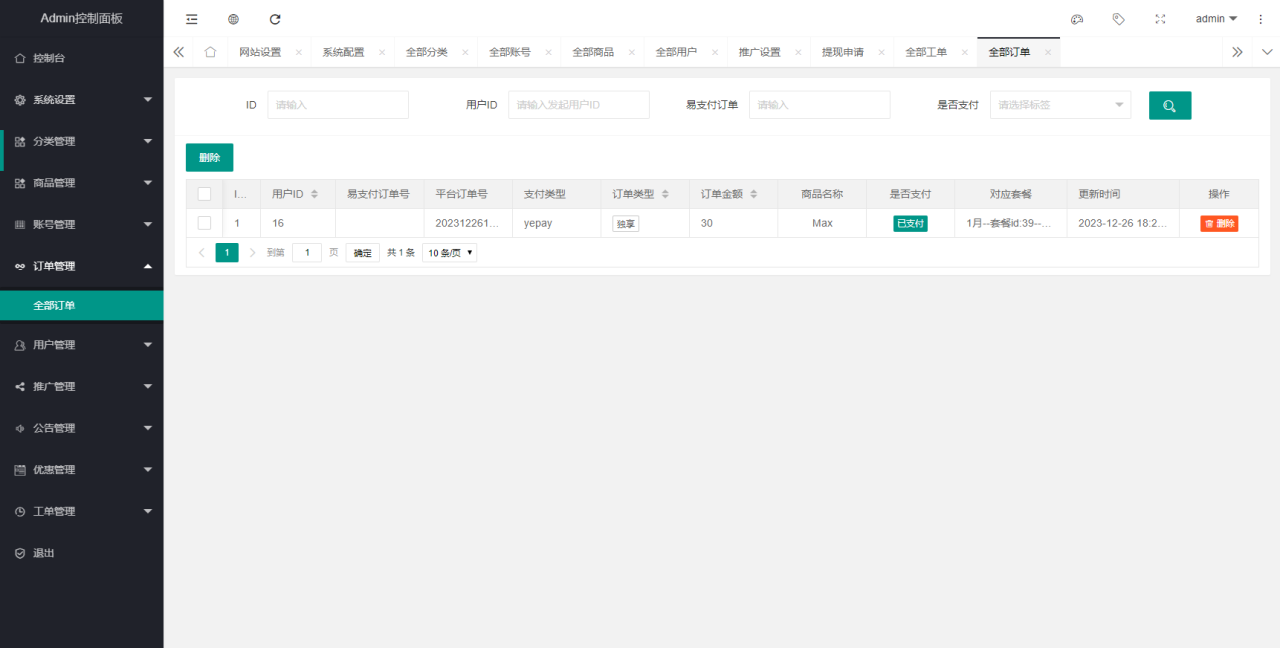Refresh the page with the reload icon
Image resolution: width=1280 pixels, height=648 pixels.
(275, 18)
